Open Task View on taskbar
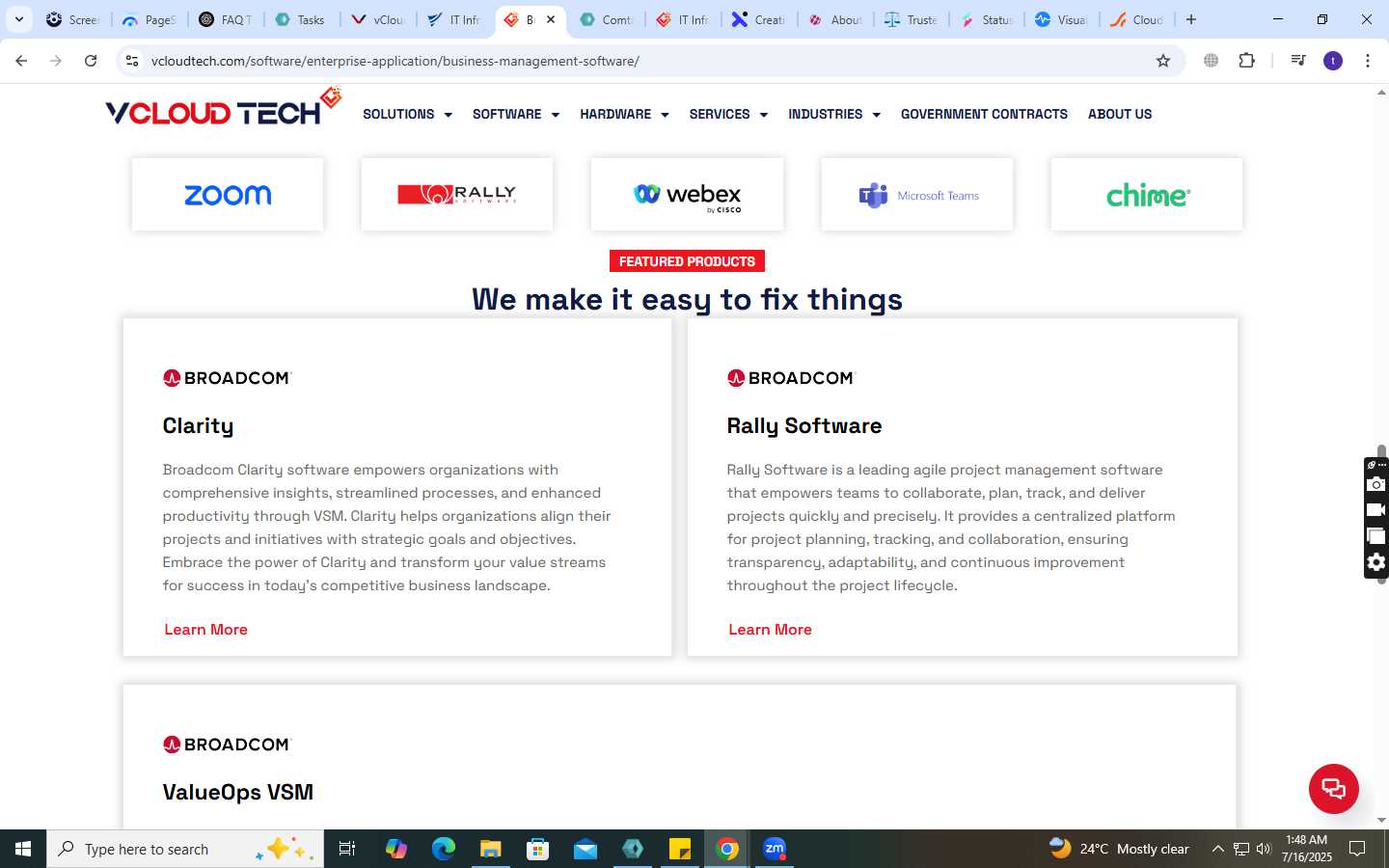This screenshot has height=868, width=1389. coord(347,849)
